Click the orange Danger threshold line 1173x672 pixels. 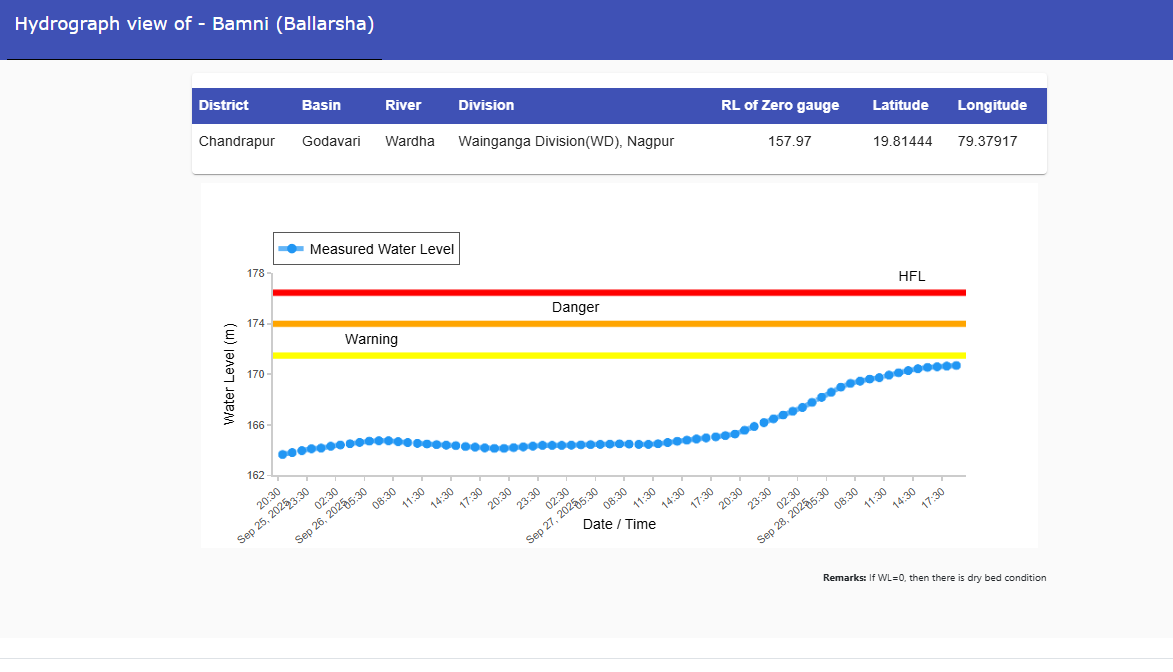tap(619, 324)
